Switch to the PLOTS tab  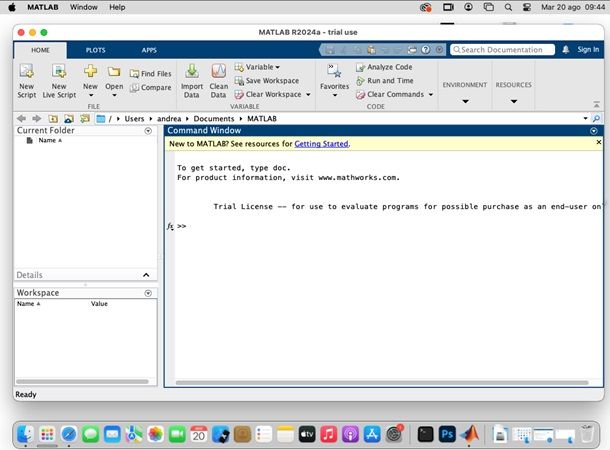click(96, 50)
